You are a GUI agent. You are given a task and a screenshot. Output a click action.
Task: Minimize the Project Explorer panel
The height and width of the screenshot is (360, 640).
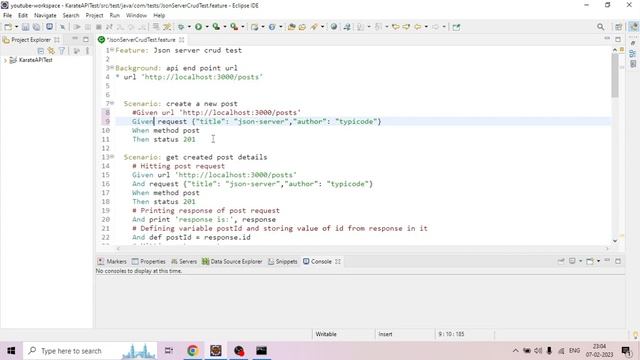(75, 39)
